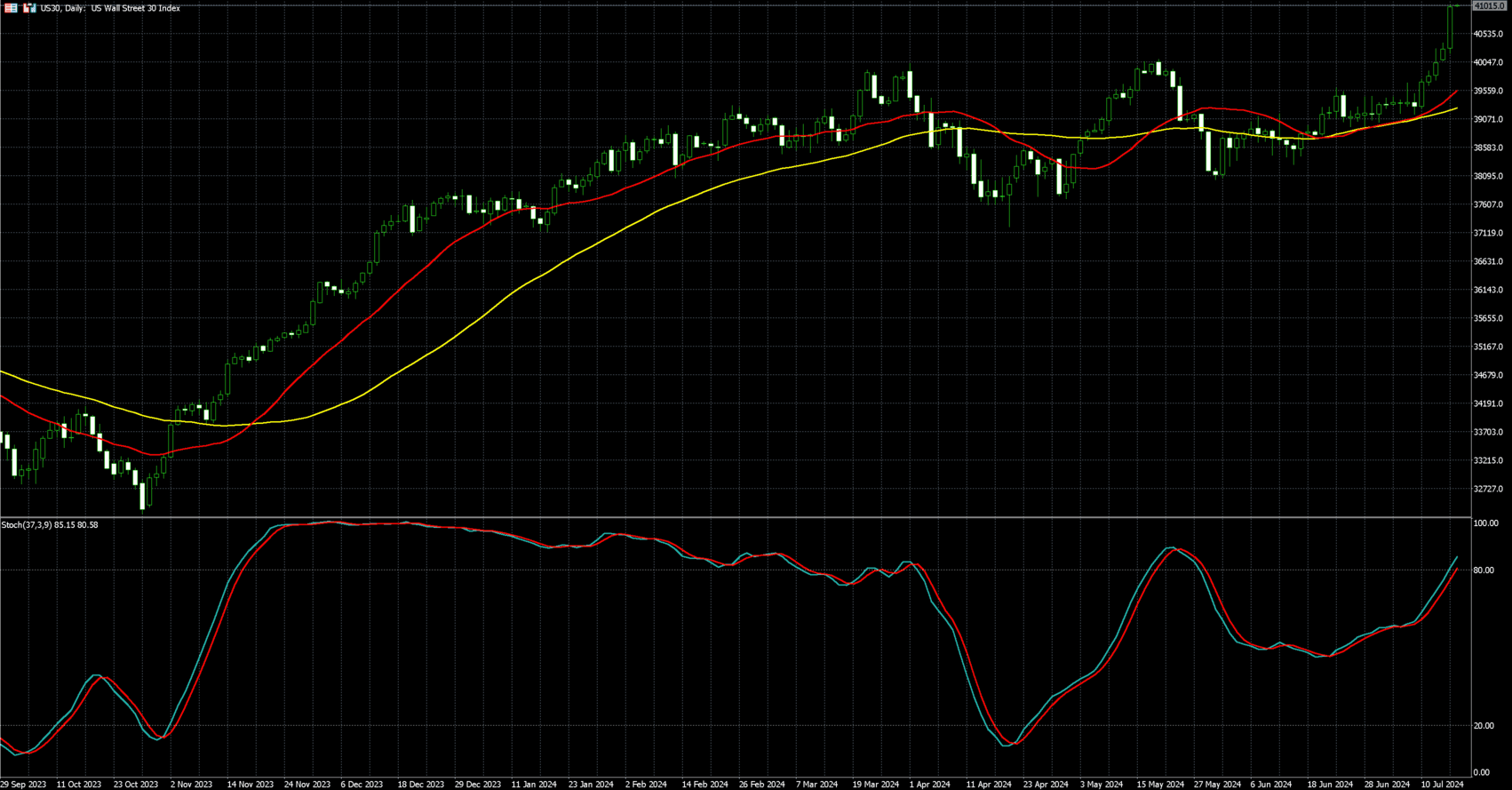Screen dimensions: 1512x790
Task: Click the 1 Apr 2024 date label
Action: [x=930, y=784]
